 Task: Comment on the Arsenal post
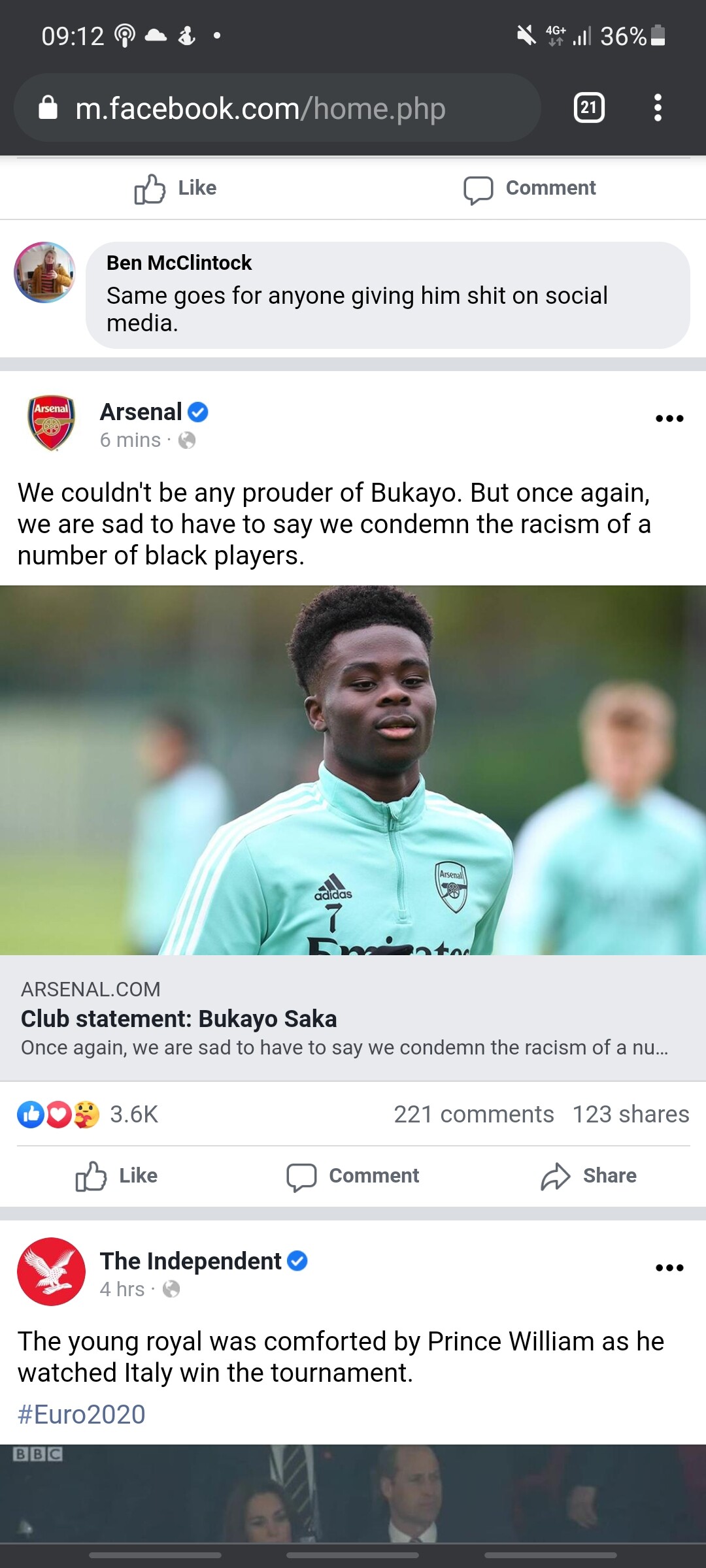point(353,1176)
